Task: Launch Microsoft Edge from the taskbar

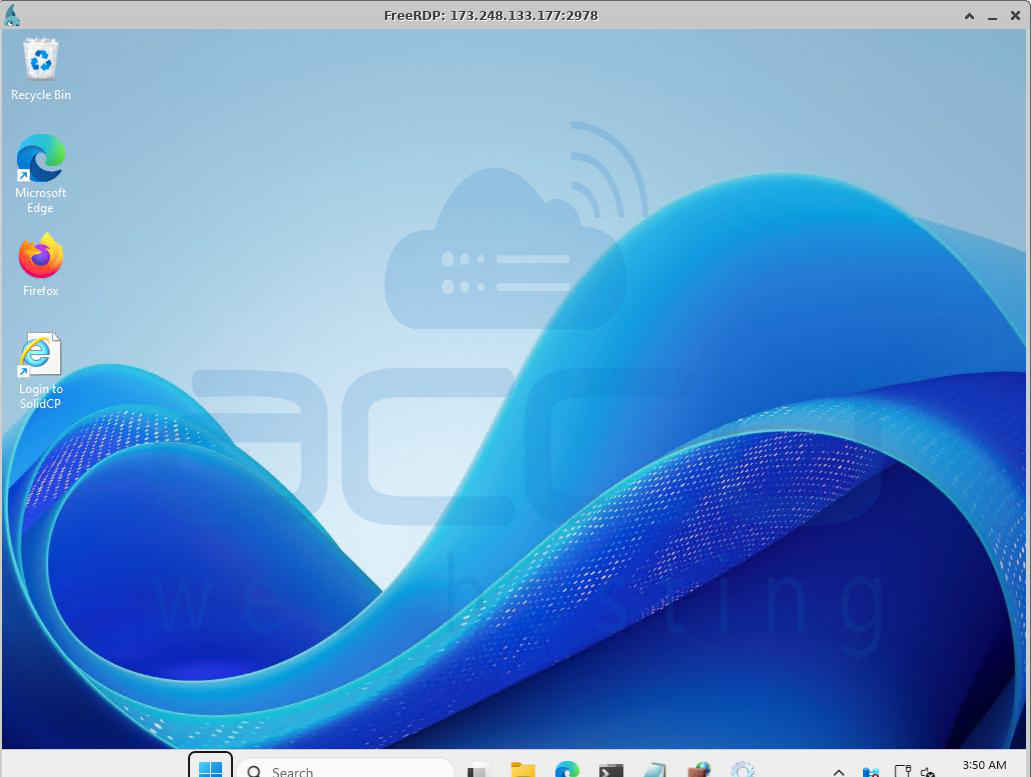Action: [x=567, y=769]
